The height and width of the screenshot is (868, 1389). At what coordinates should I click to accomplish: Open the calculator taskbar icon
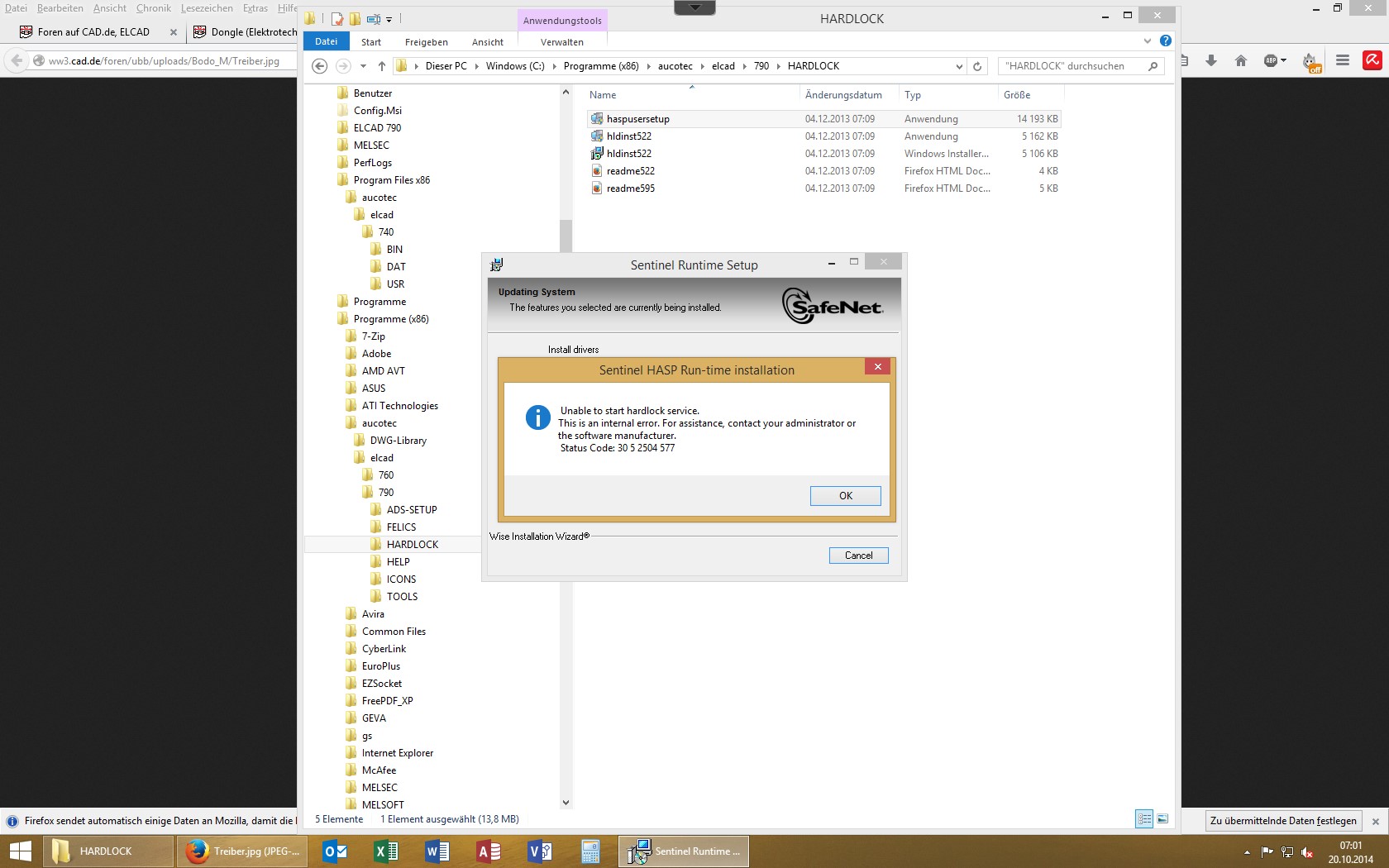point(590,851)
